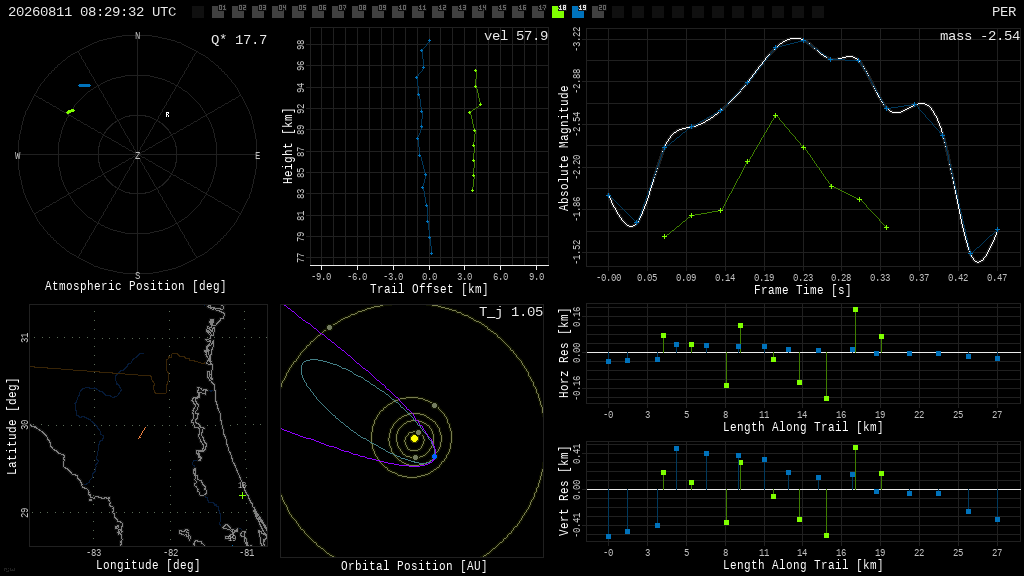The image size is (1024, 576).
Task: Click the gray station 20 indicator box
Action: (598, 12)
